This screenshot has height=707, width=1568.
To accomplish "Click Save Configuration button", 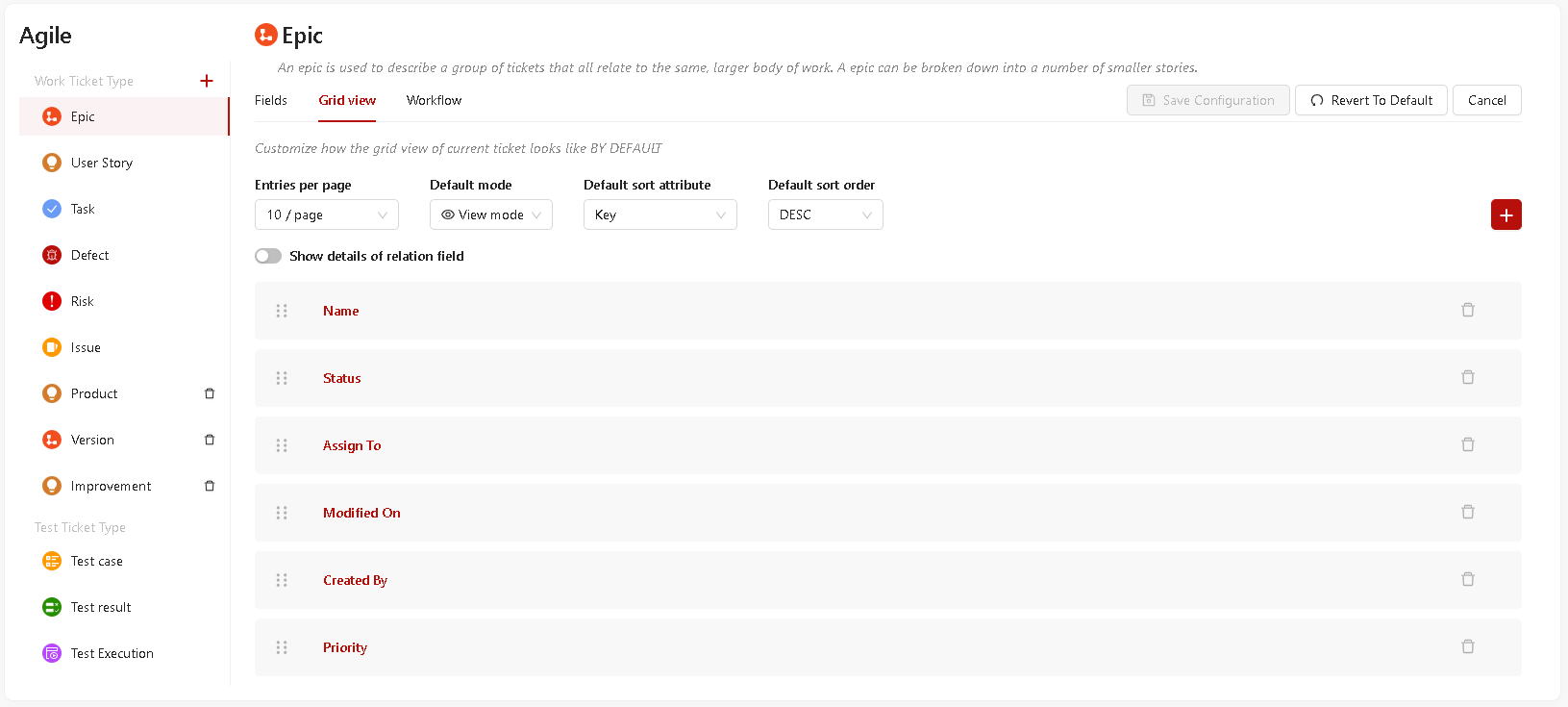I will (x=1208, y=100).
